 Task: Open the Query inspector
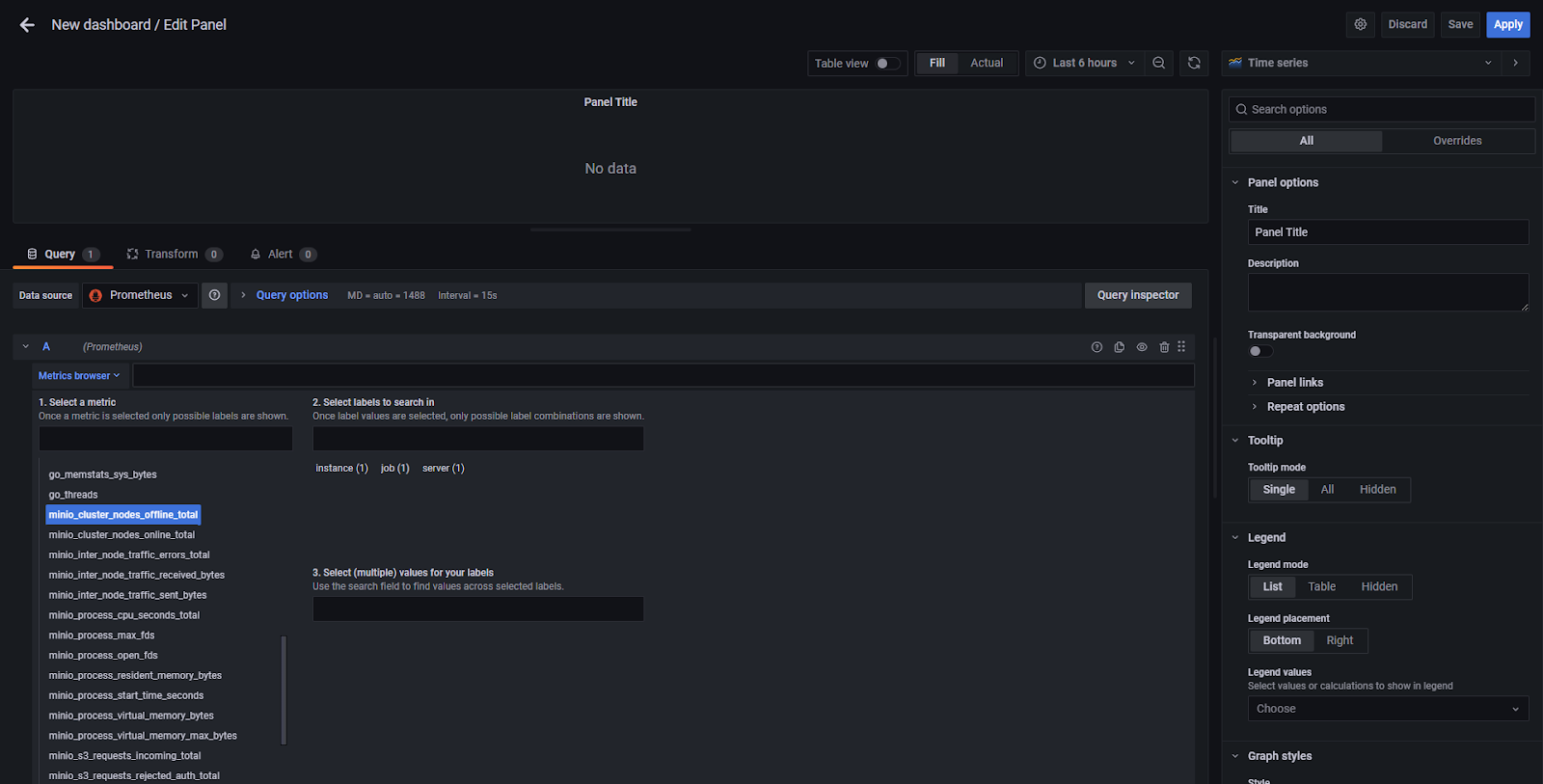[x=1137, y=296]
